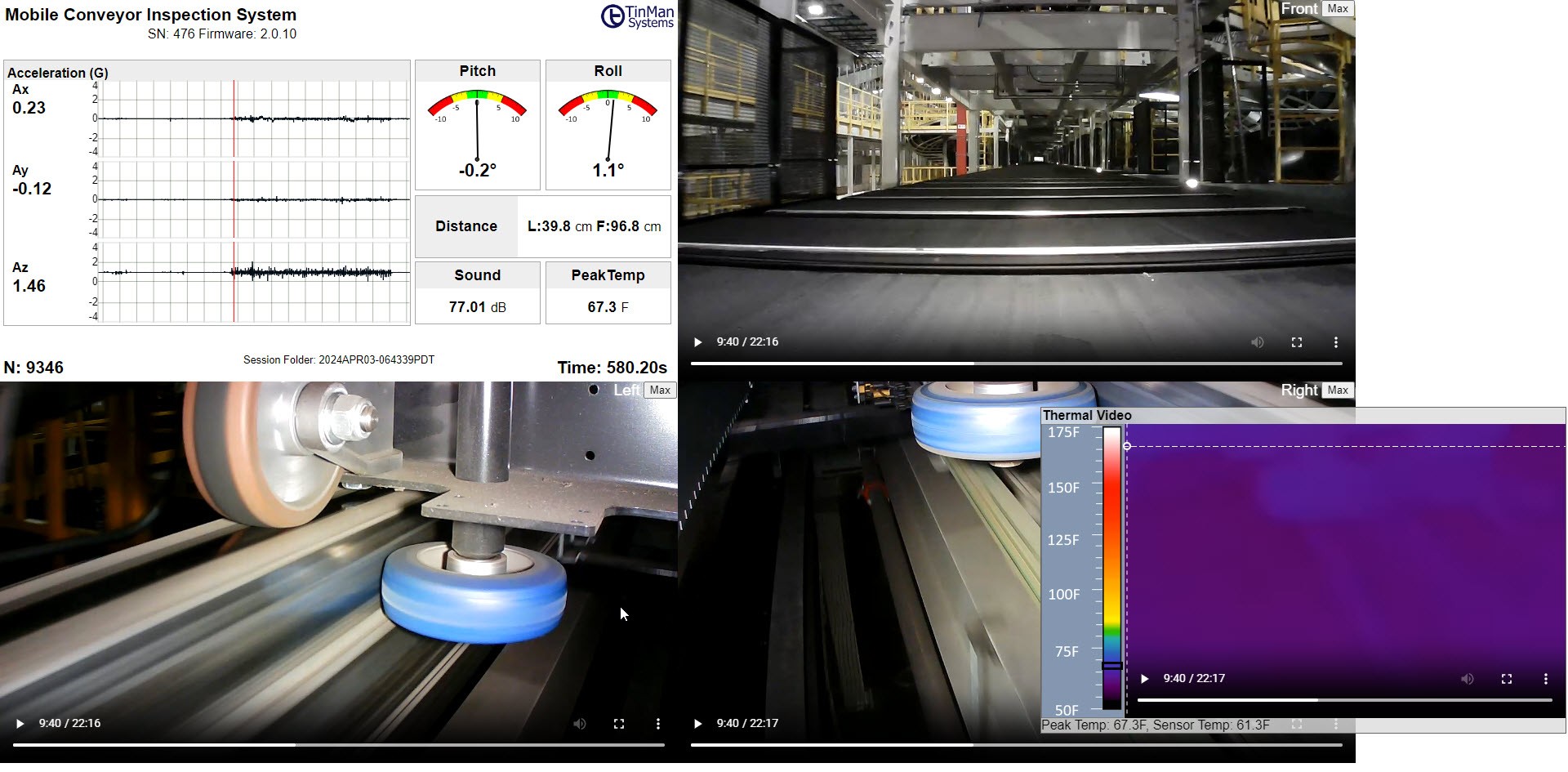Viewport: 1568px width, 772px height.
Task: Click Max on the Front camera view
Action: click(1338, 9)
